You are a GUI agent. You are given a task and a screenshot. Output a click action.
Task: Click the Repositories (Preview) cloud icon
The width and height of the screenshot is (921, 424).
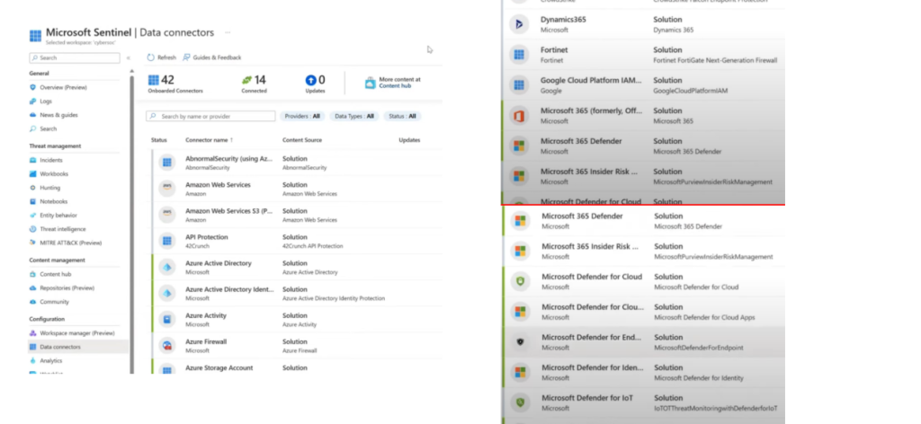coord(33,288)
